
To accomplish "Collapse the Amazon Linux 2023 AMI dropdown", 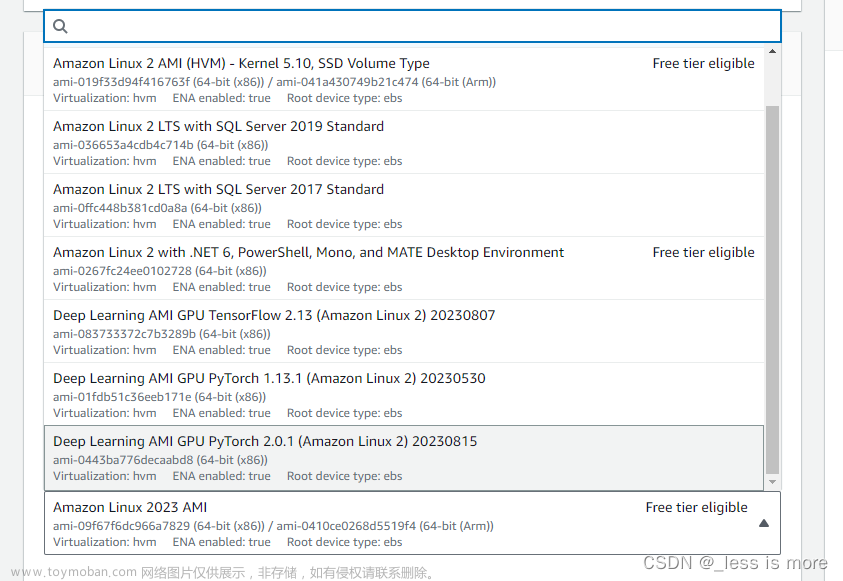I will [412, 523].
